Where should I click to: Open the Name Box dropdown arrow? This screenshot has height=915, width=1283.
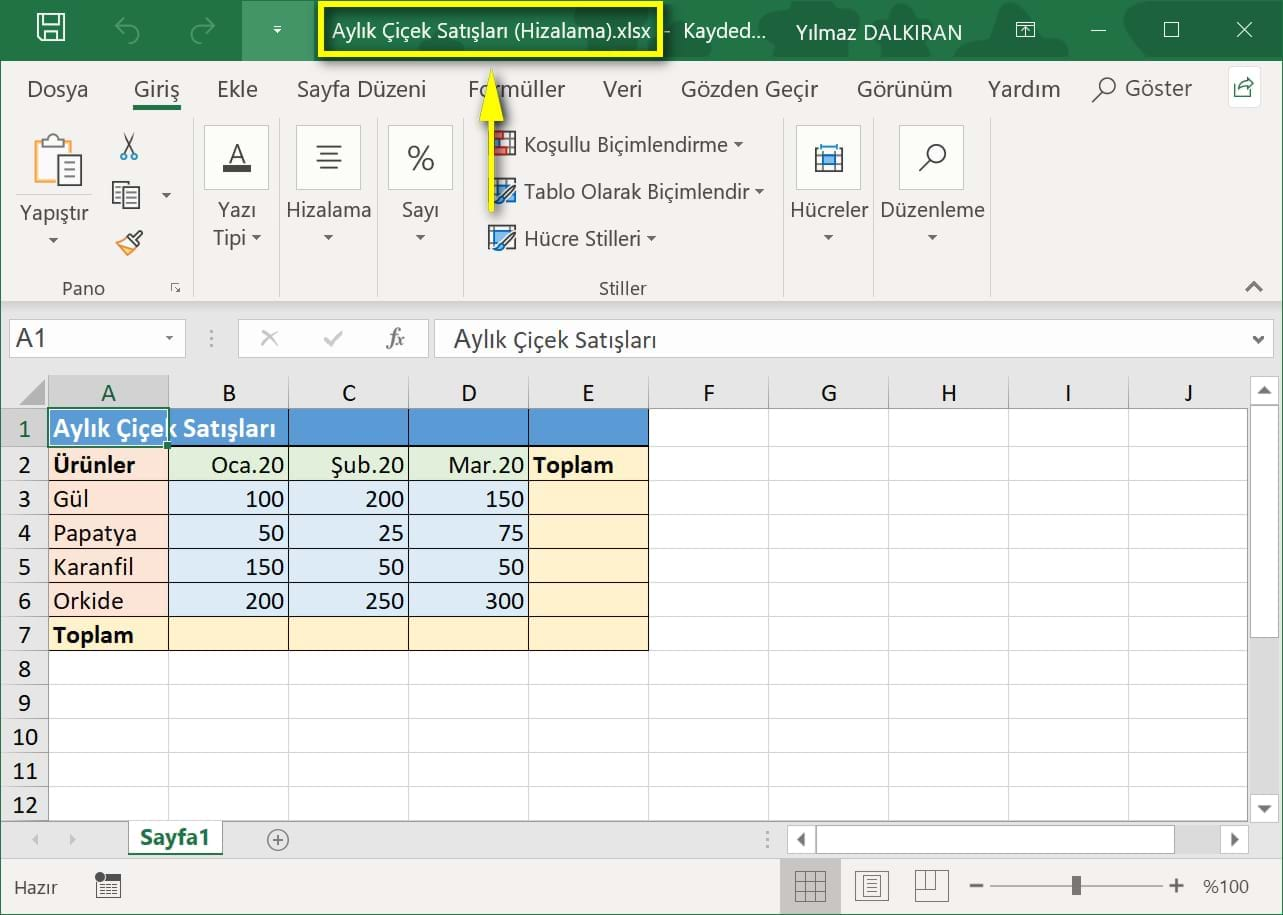(x=170, y=339)
